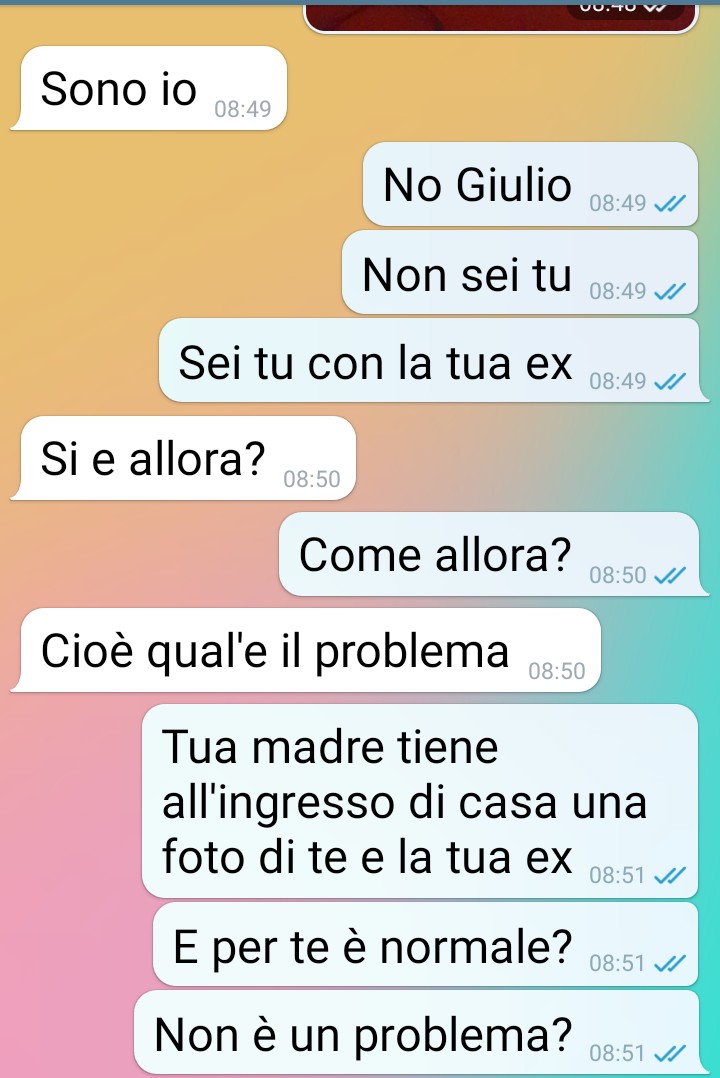The height and width of the screenshot is (1078, 720).
Task: Tap read checkmarks on 'Come allora?'
Action: coord(669,575)
